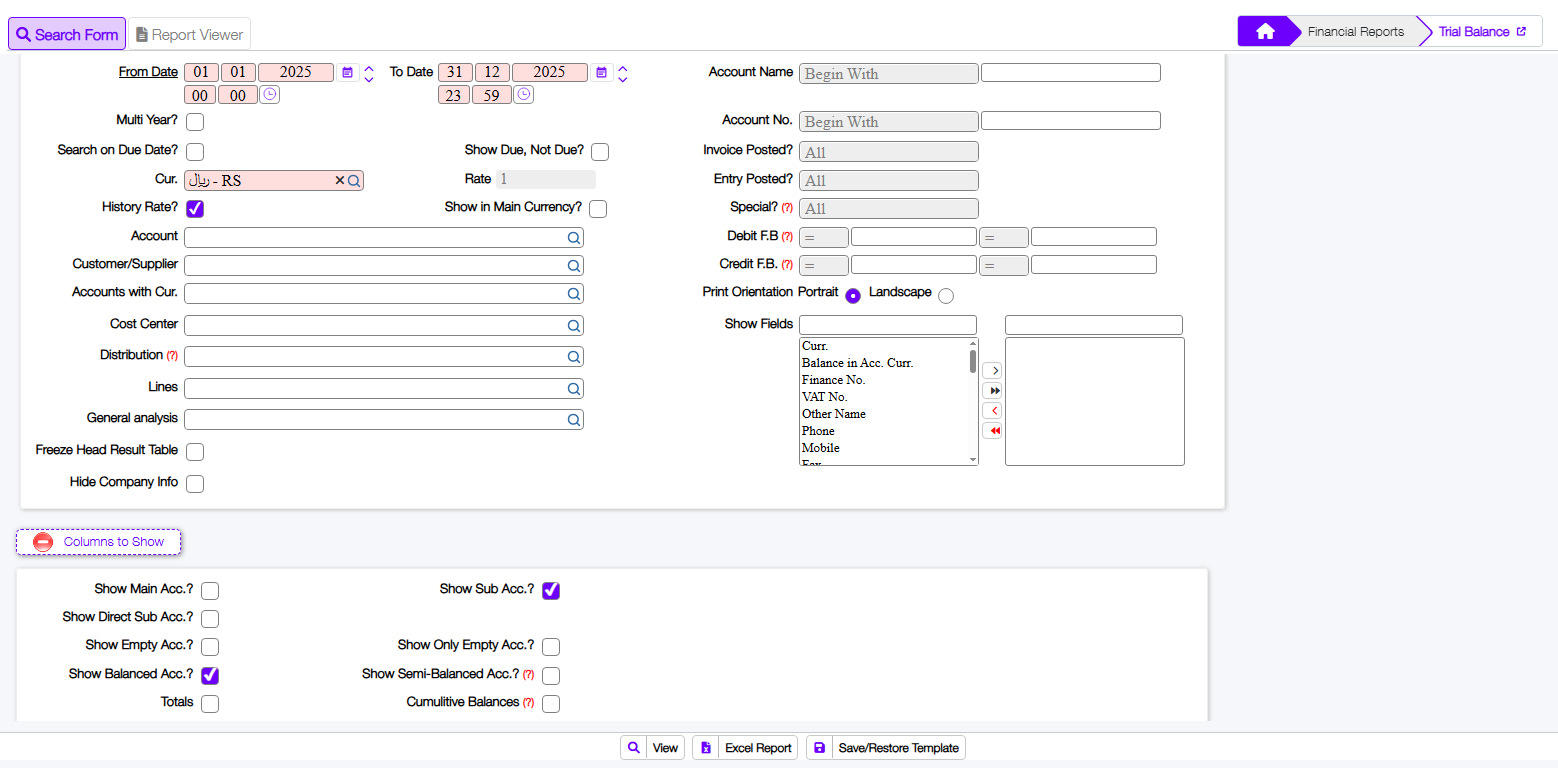Uncheck the History Rate checkbox
Screen dimensions: 1558x768
[x=195, y=209]
